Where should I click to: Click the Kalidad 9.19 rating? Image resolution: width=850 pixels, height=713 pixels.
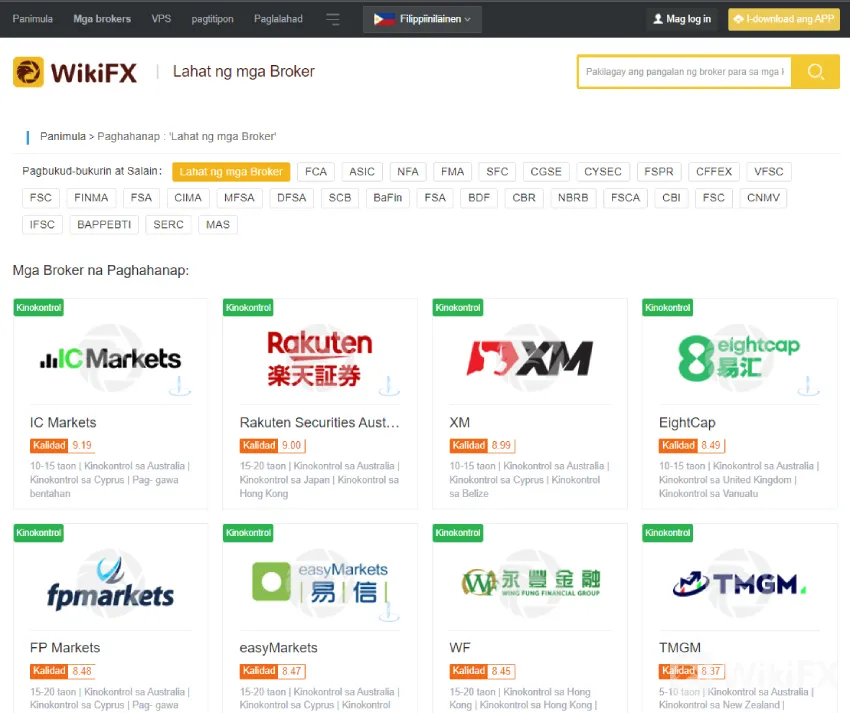(62, 445)
